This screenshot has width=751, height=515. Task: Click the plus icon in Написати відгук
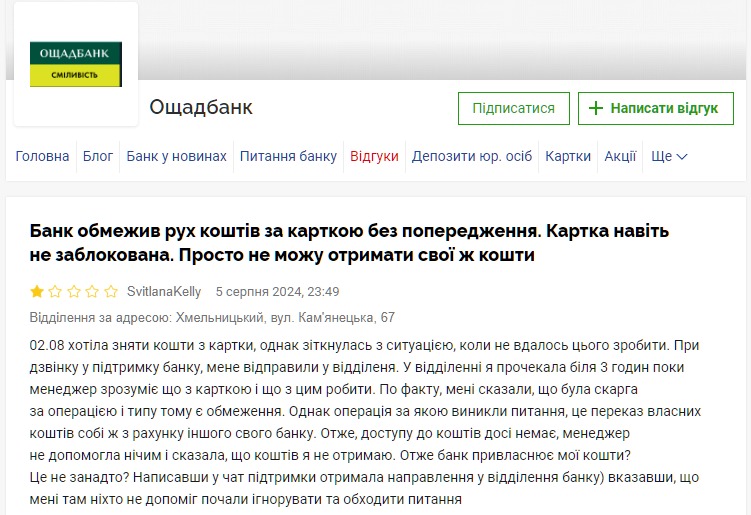(x=596, y=108)
